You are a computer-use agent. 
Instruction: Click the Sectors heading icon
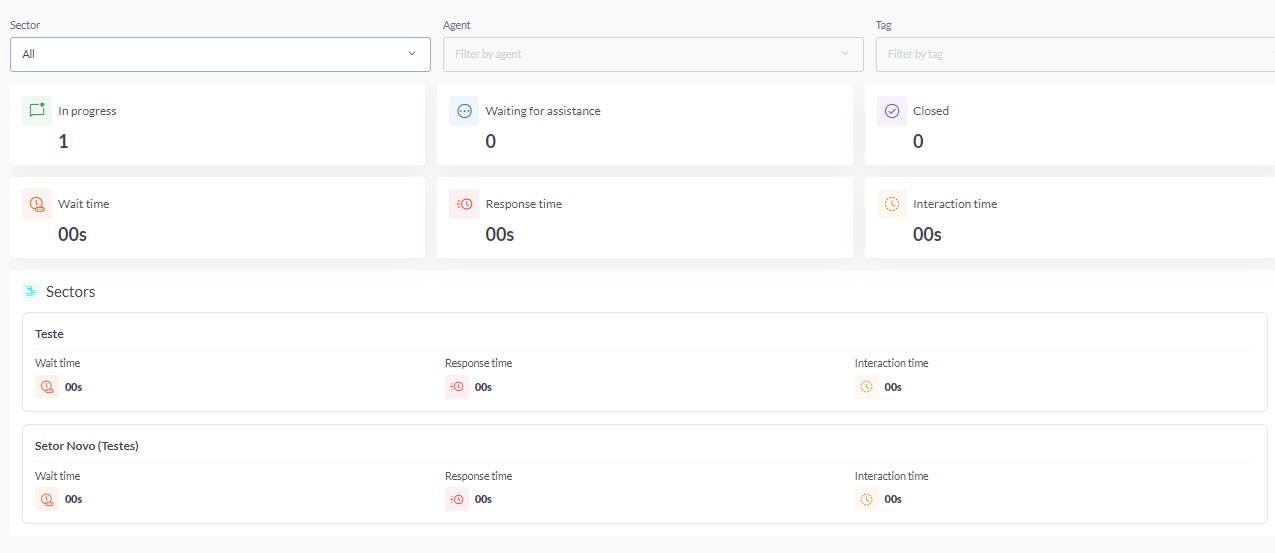tap(31, 291)
